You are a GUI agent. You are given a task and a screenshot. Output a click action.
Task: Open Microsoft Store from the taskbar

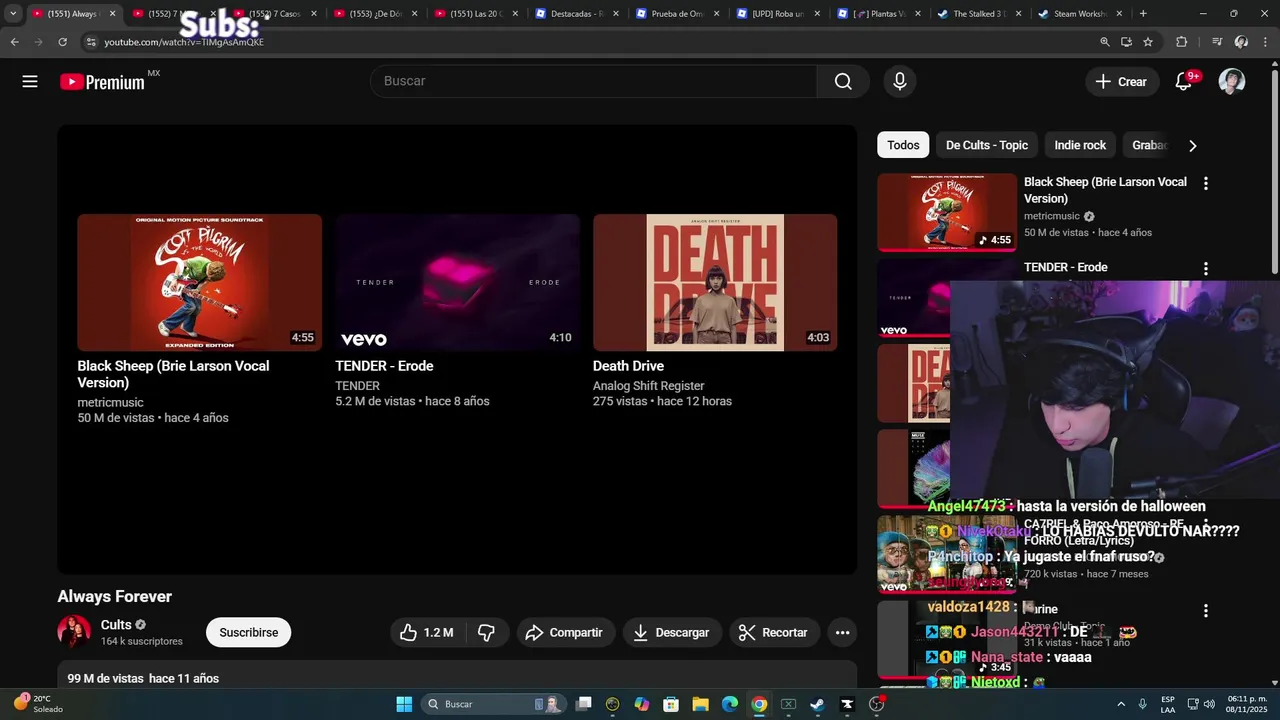[671, 704]
